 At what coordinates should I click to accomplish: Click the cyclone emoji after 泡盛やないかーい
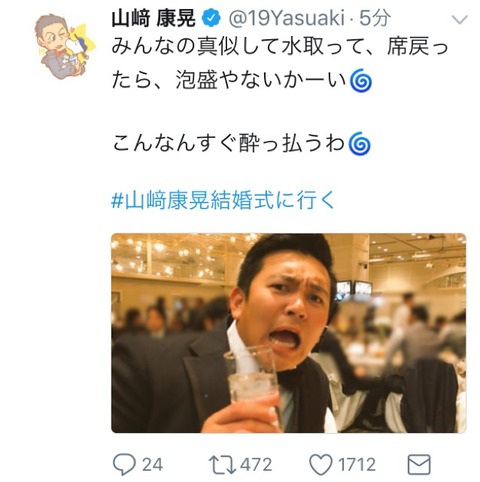click(x=361, y=80)
